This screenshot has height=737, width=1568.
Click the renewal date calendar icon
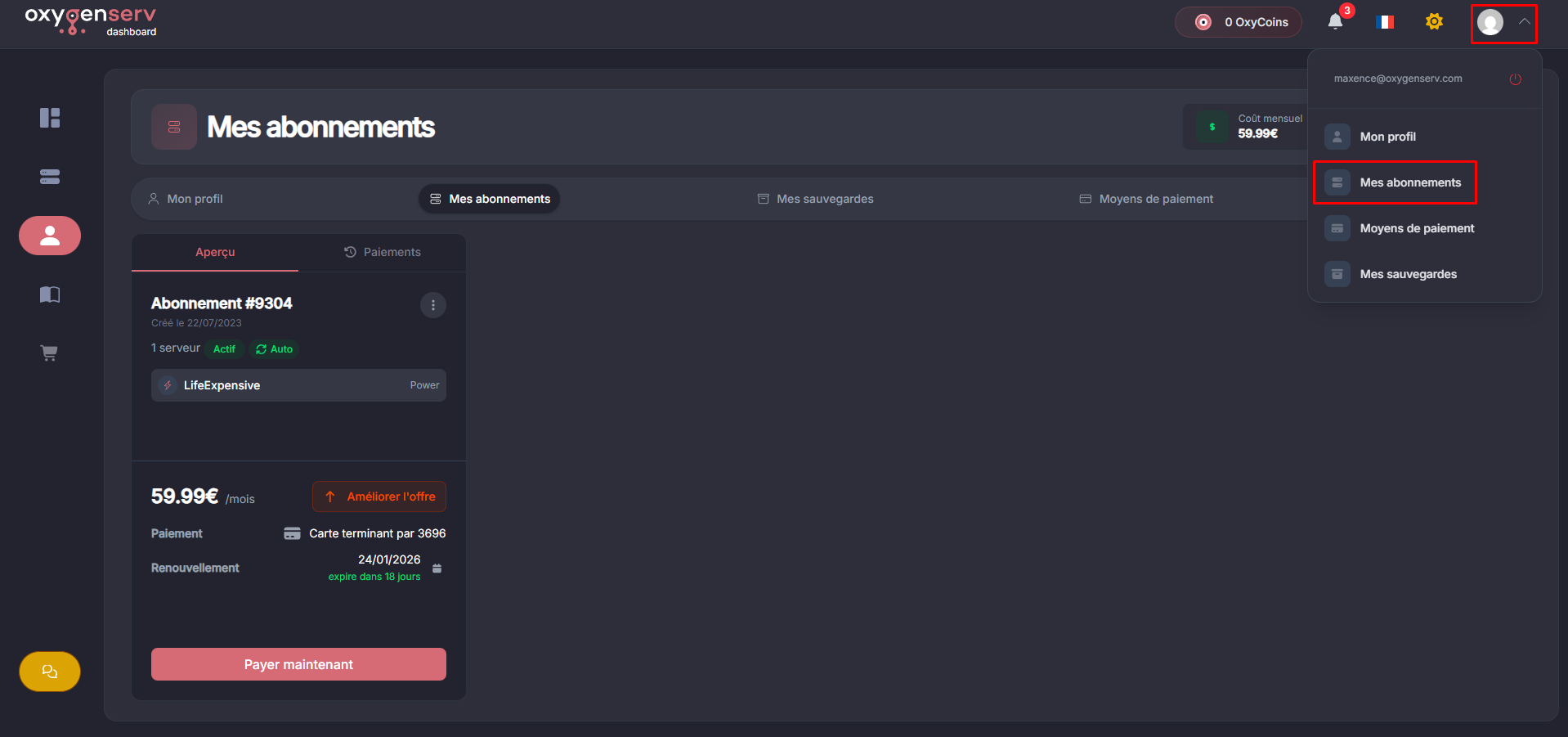(437, 568)
